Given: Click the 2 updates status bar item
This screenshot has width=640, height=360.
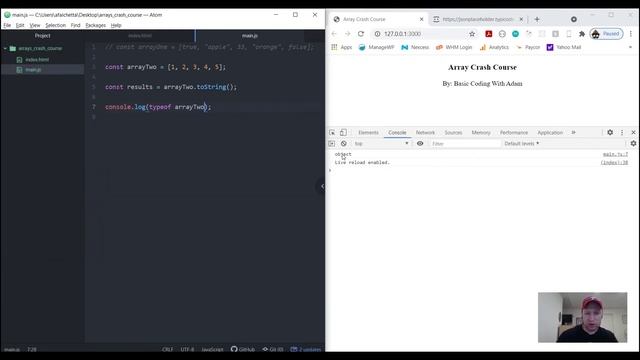Looking at the screenshot, I should [306, 349].
